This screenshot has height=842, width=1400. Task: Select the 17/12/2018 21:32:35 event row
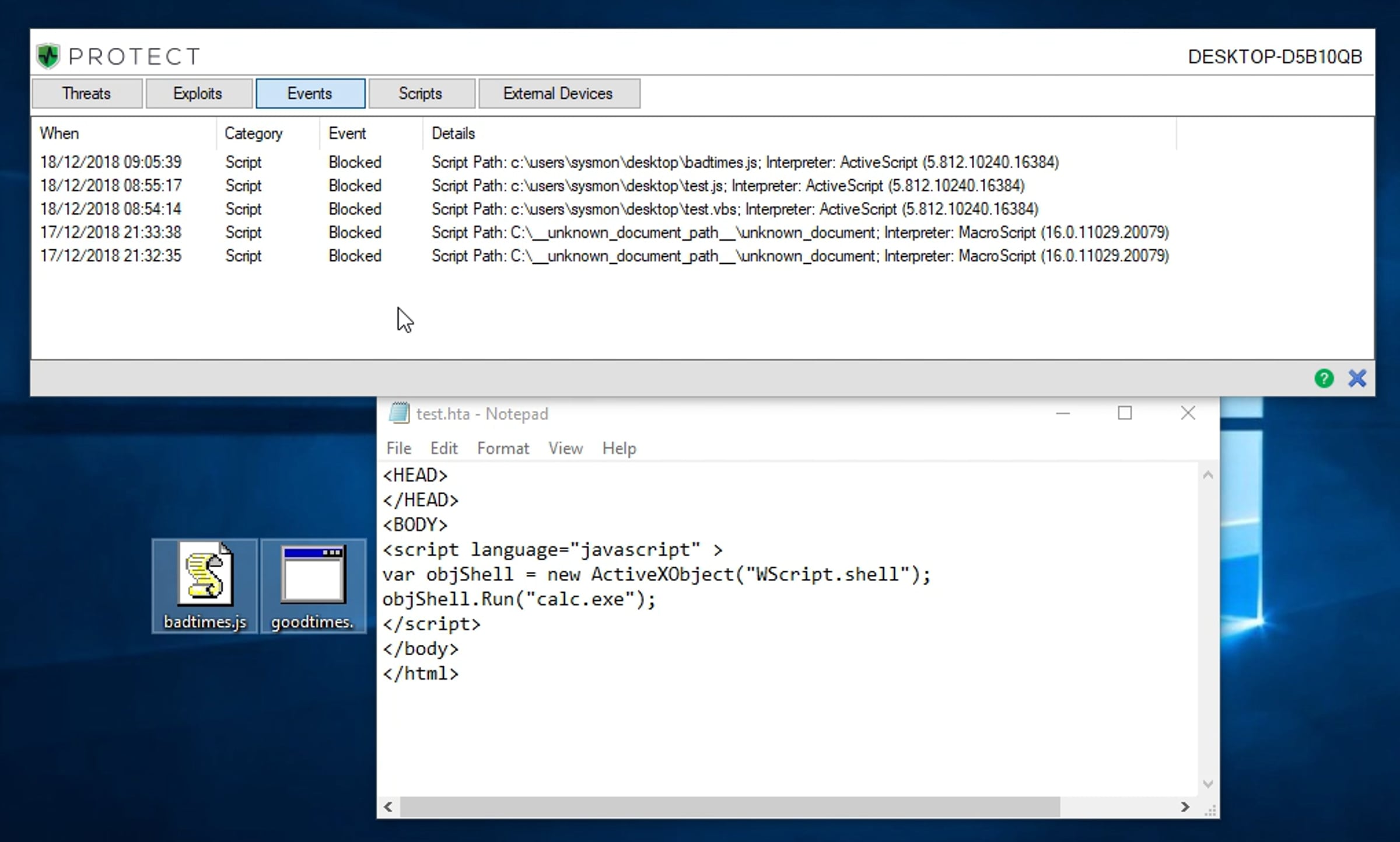604,256
